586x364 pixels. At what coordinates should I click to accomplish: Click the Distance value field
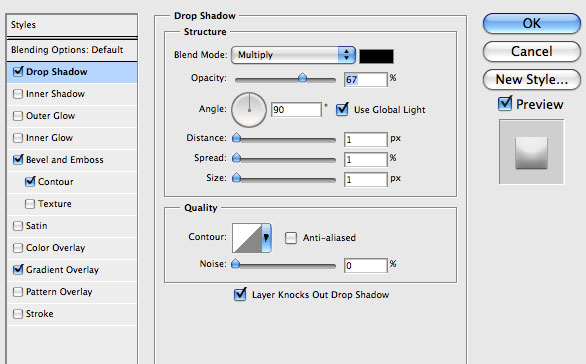[366, 139]
